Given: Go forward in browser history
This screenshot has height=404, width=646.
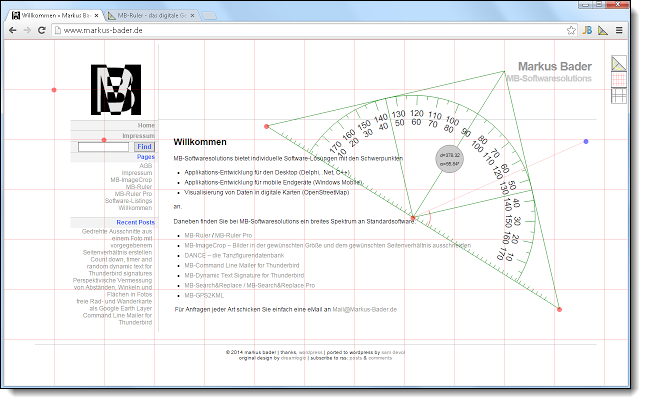Looking at the screenshot, I should pyautogui.click(x=27, y=30).
